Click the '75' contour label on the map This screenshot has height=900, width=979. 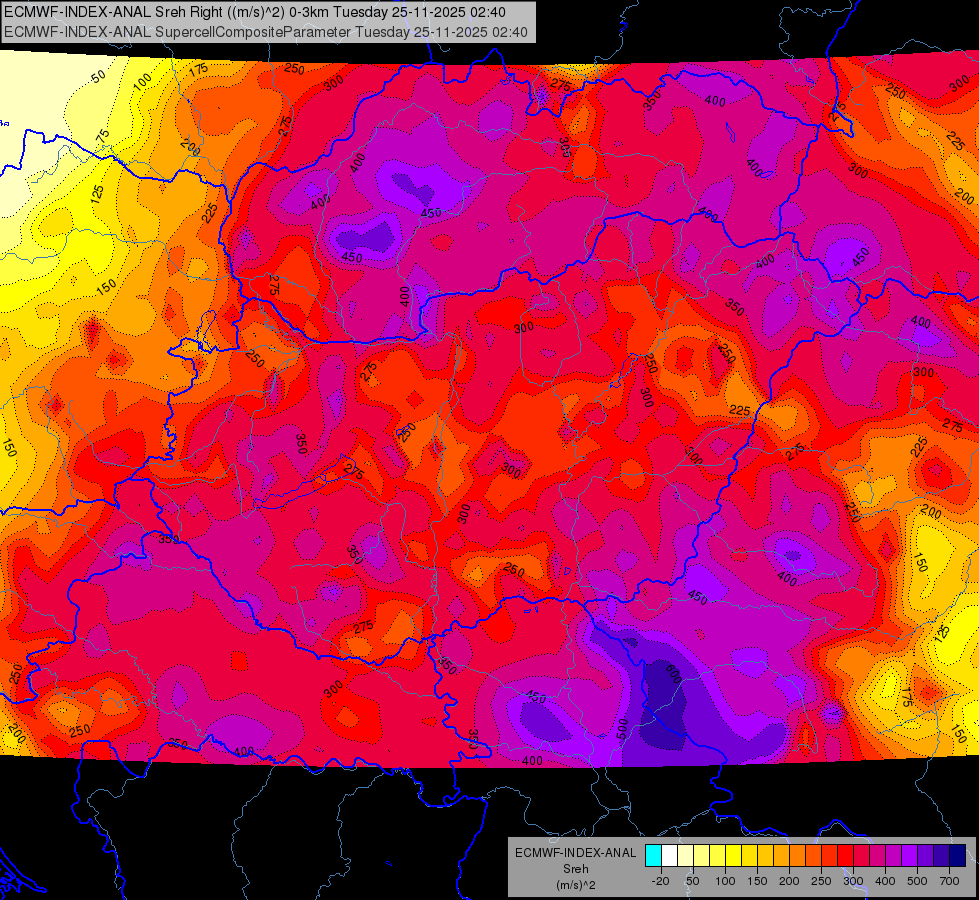(x=102, y=135)
